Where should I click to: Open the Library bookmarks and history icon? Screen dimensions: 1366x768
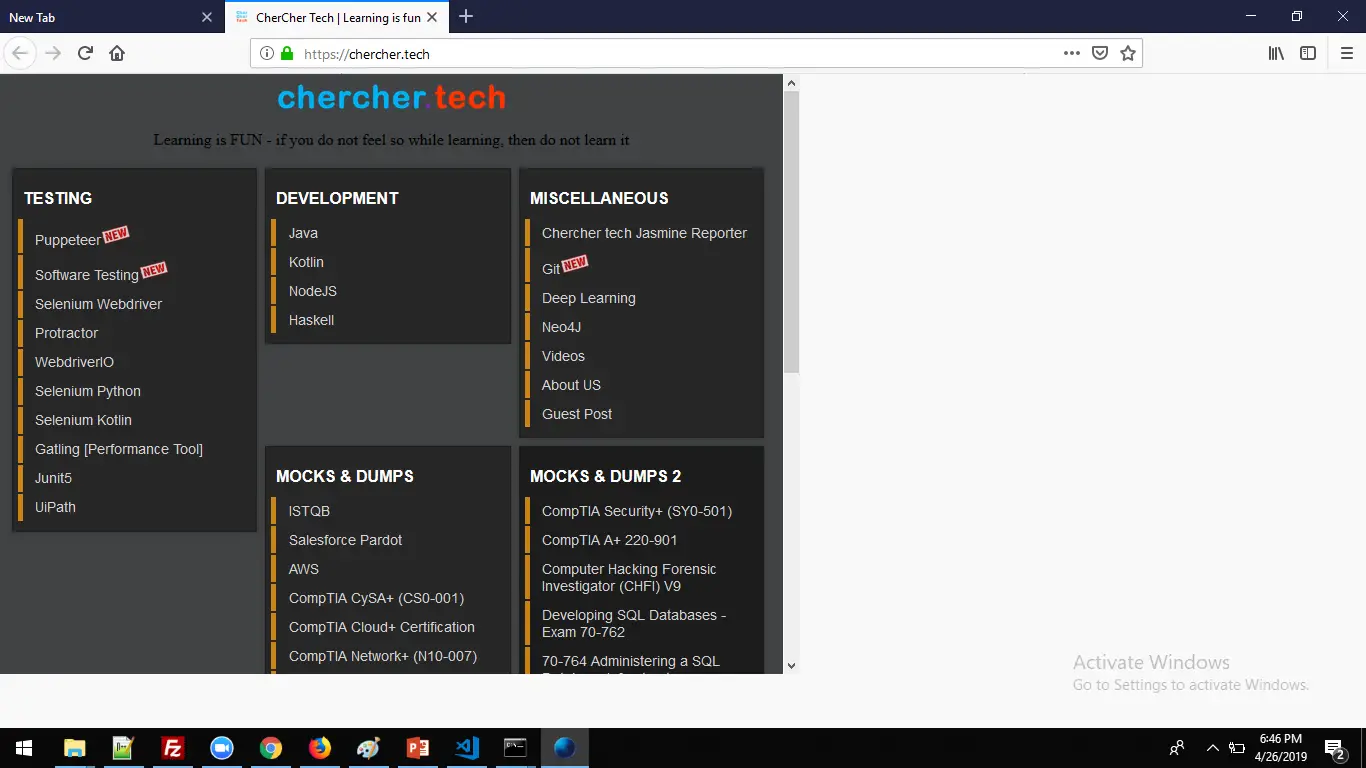click(x=1276, y=54)
